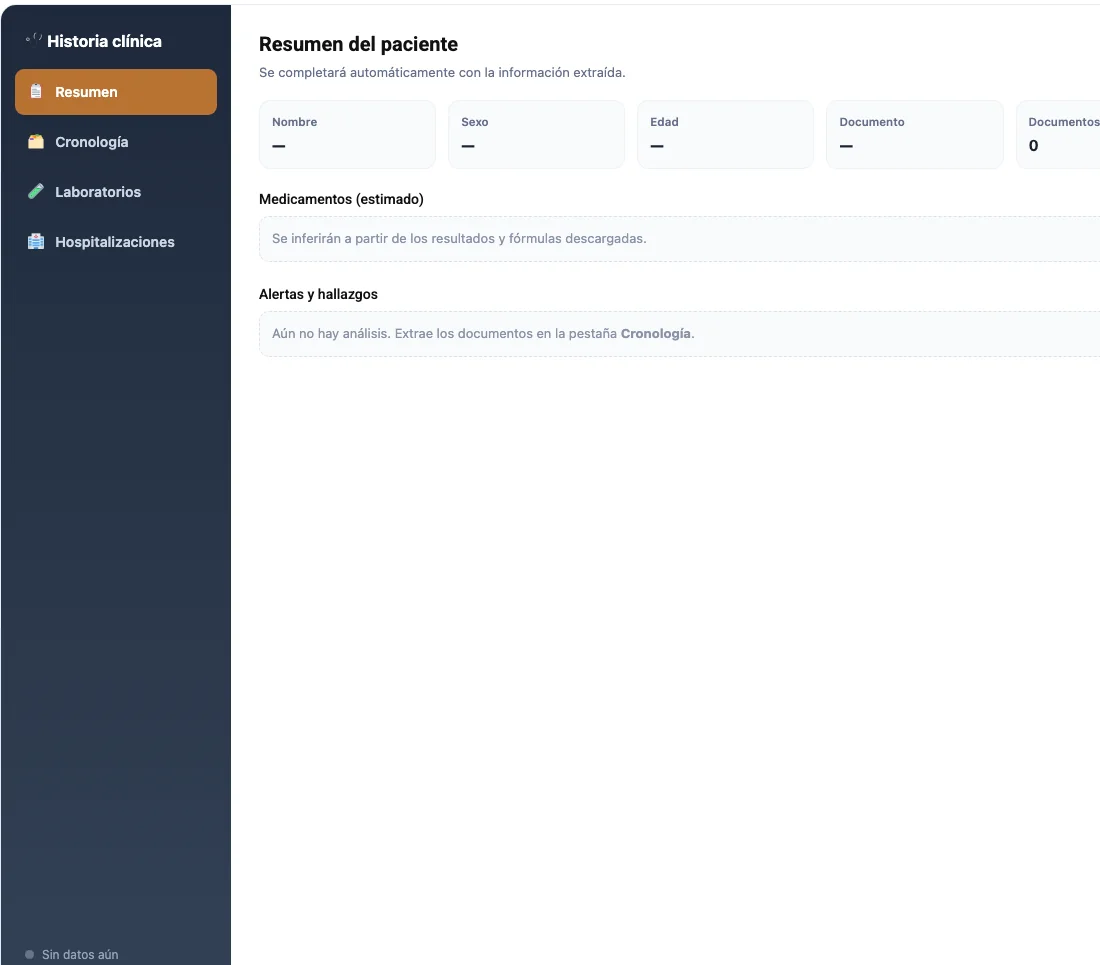The width and height of the screenshot is (1100, 965).
Task: Click the 'Sin datos aún' status text
Action: [x=80, y=954]
